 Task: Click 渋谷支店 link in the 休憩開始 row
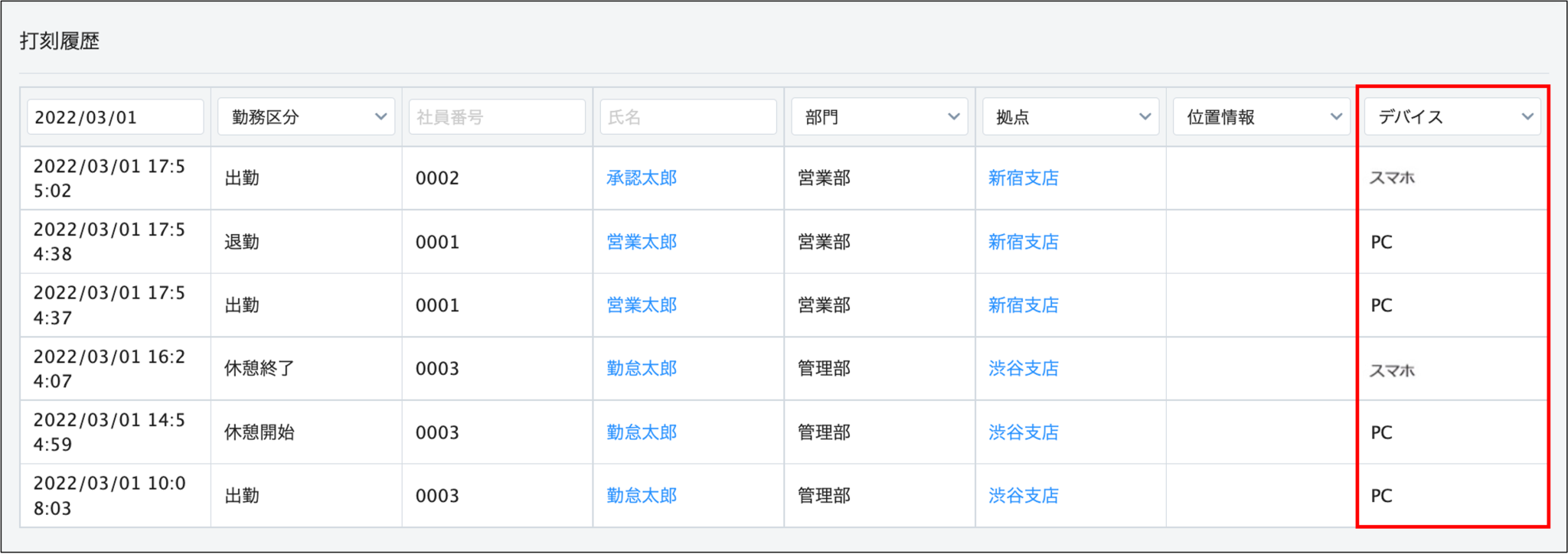pos(1023,432)
